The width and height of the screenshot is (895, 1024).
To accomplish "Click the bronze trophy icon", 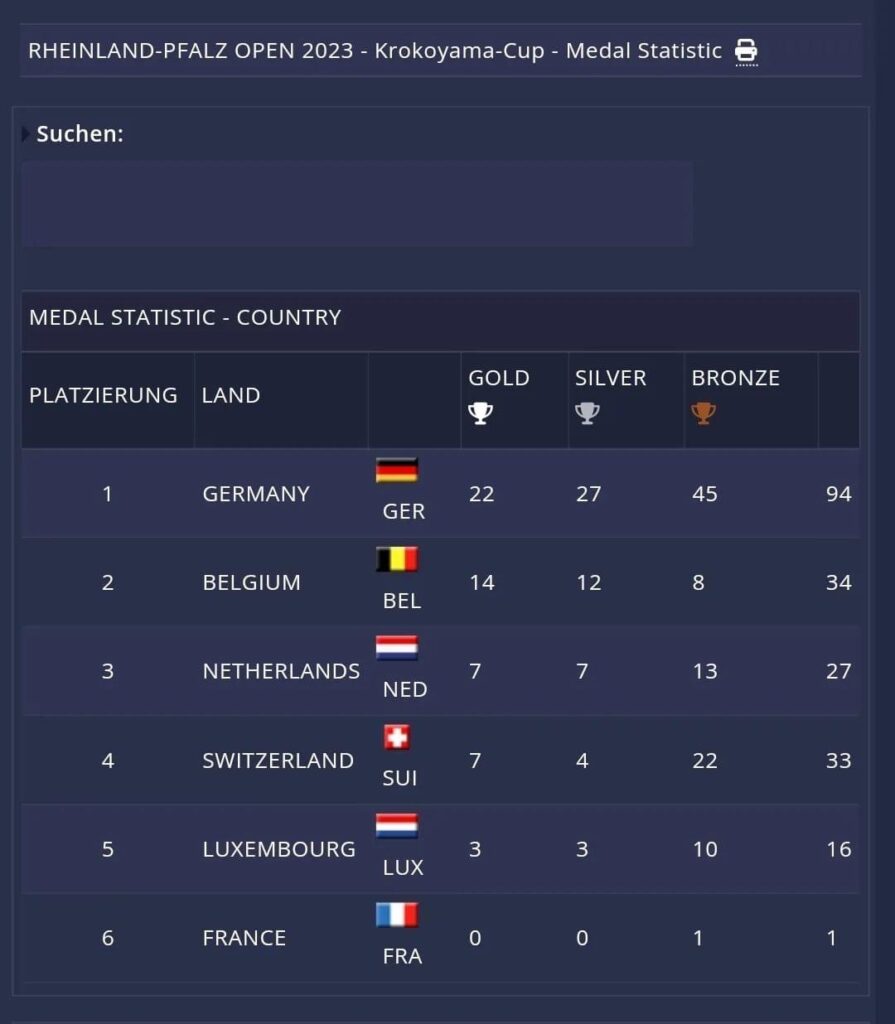I will click(x=704, y=413).
